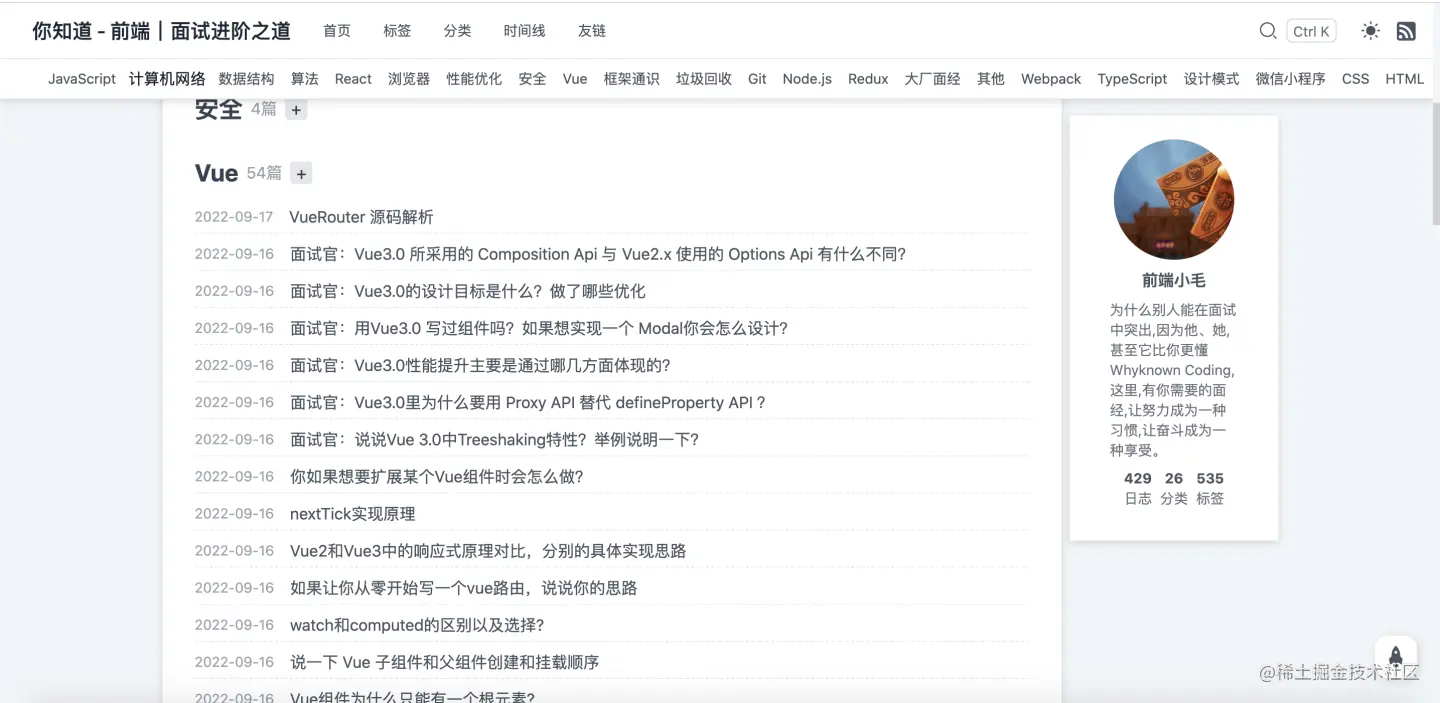Open article 如果让你从零开始写一个vue路由
Viewport: 1440px width, 703px height.
click(464, 587)
